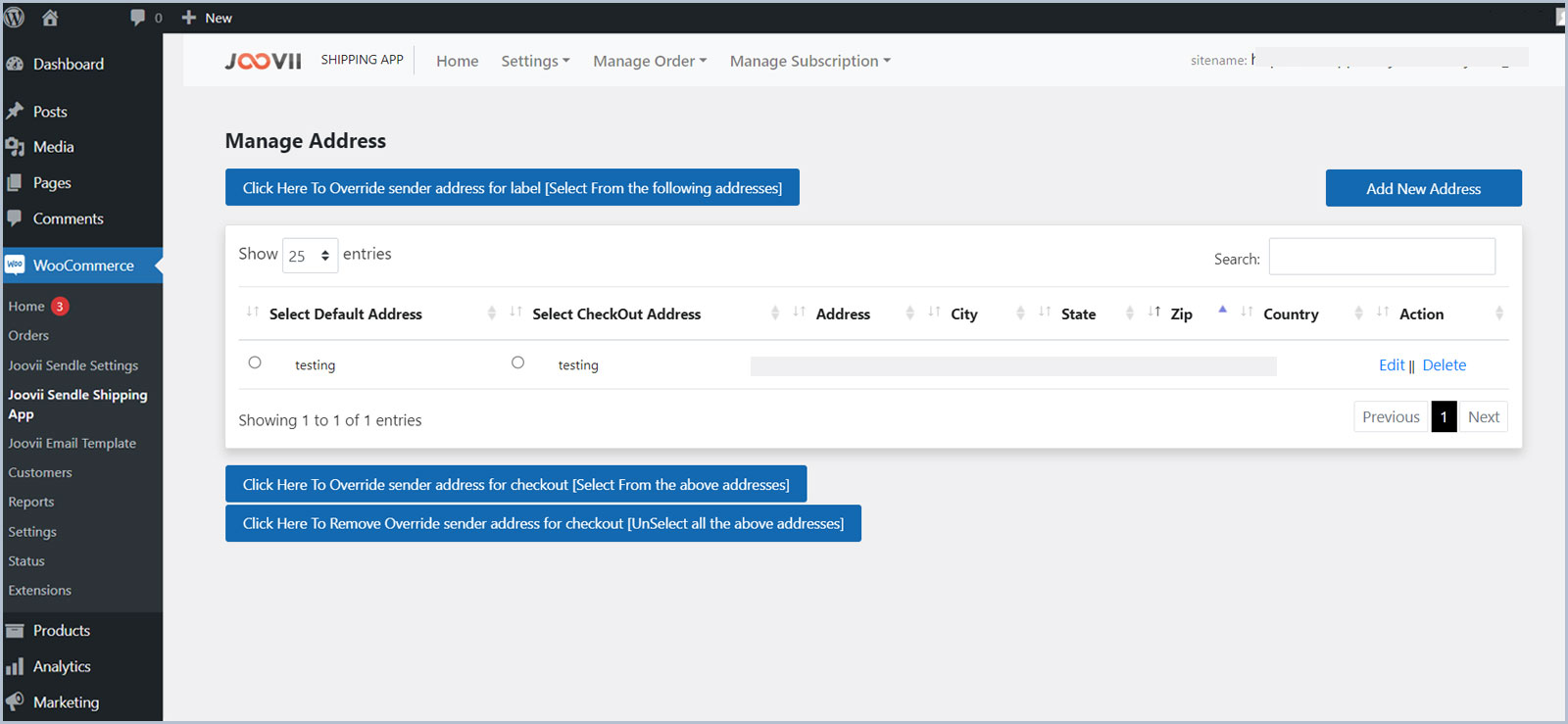Sort table by Zip column
This screenshot has width=1568, height=724.
(1181, 314)
